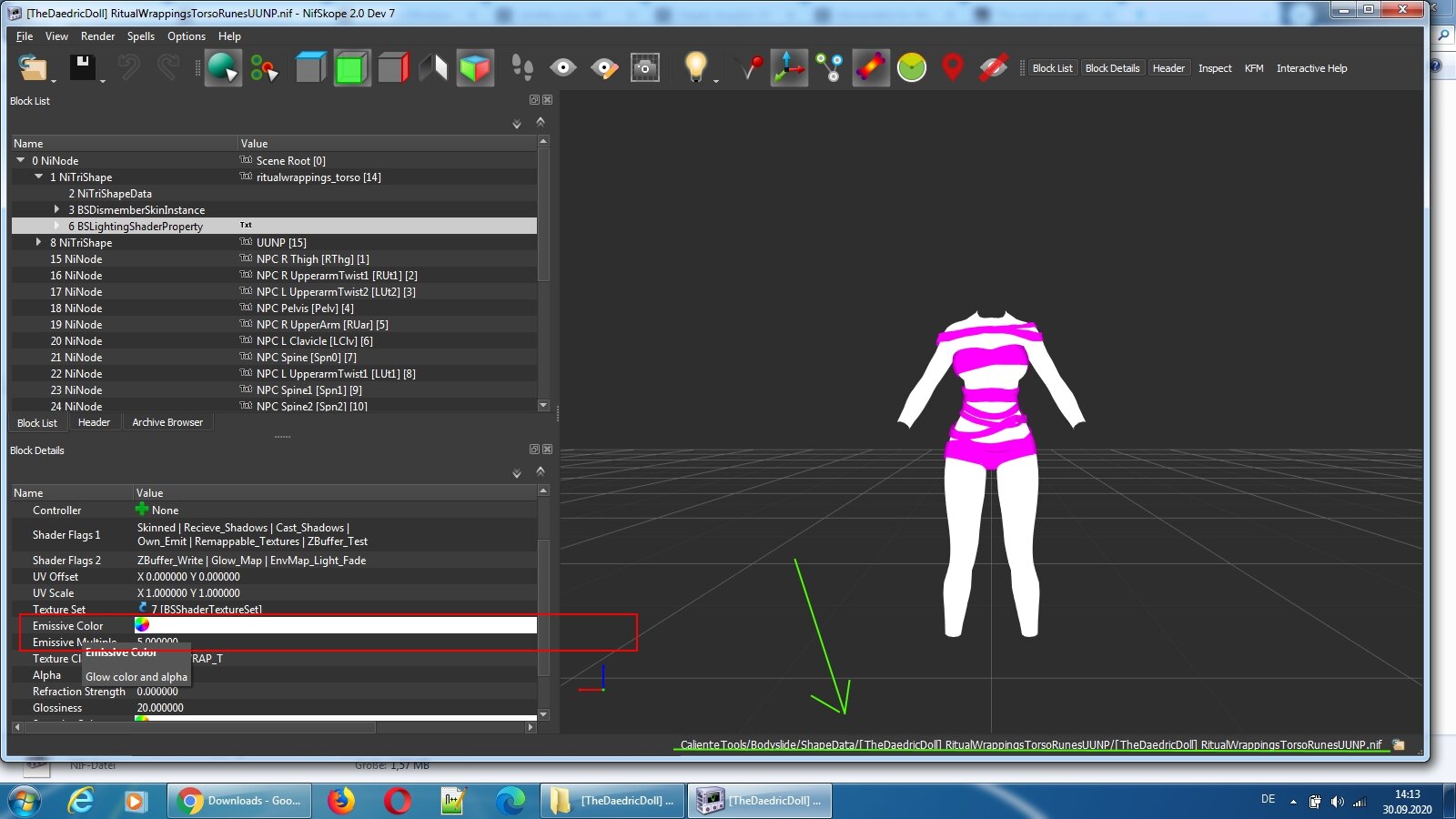Expand the 3 BSDismemberSkinInstance node

[x=56, y=209]
